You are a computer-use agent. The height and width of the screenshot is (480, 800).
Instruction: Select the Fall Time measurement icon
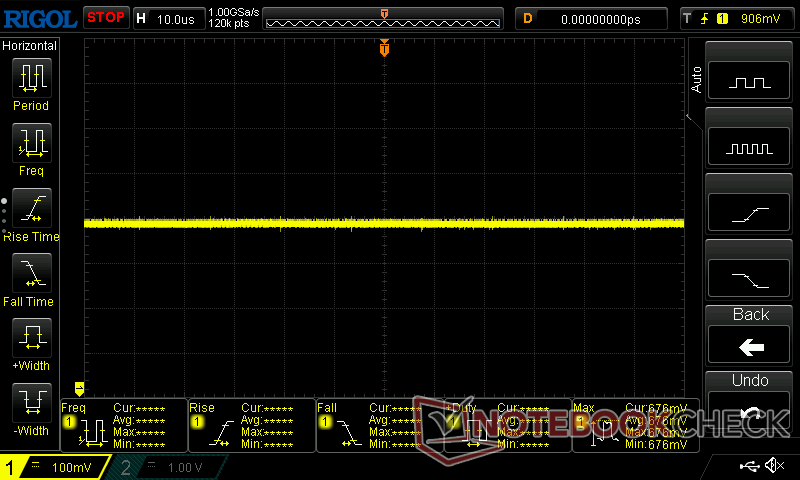32,273
